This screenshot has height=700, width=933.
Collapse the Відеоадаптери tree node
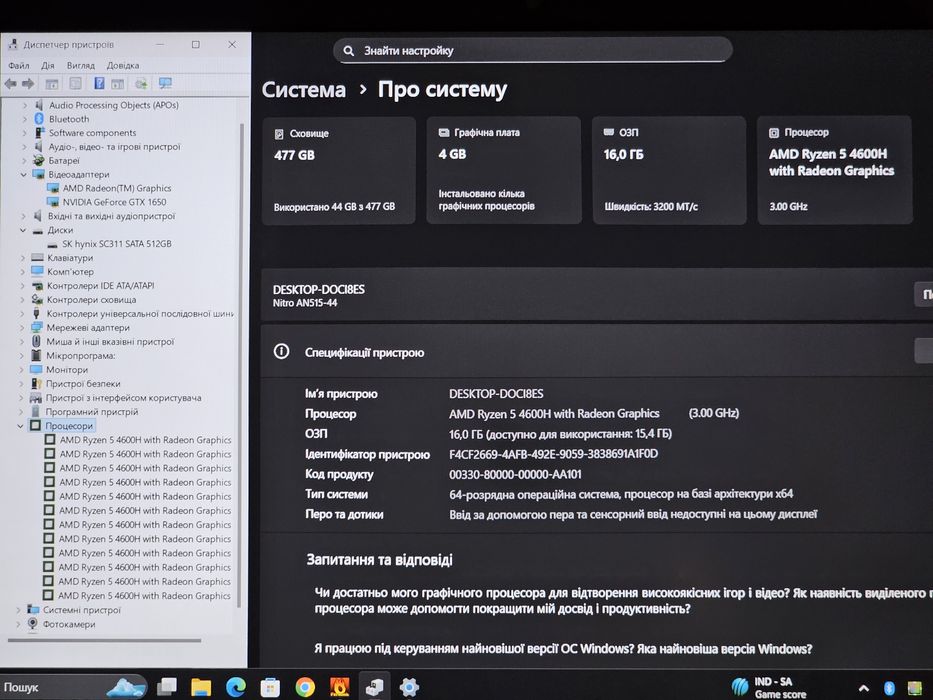point(24,174)
